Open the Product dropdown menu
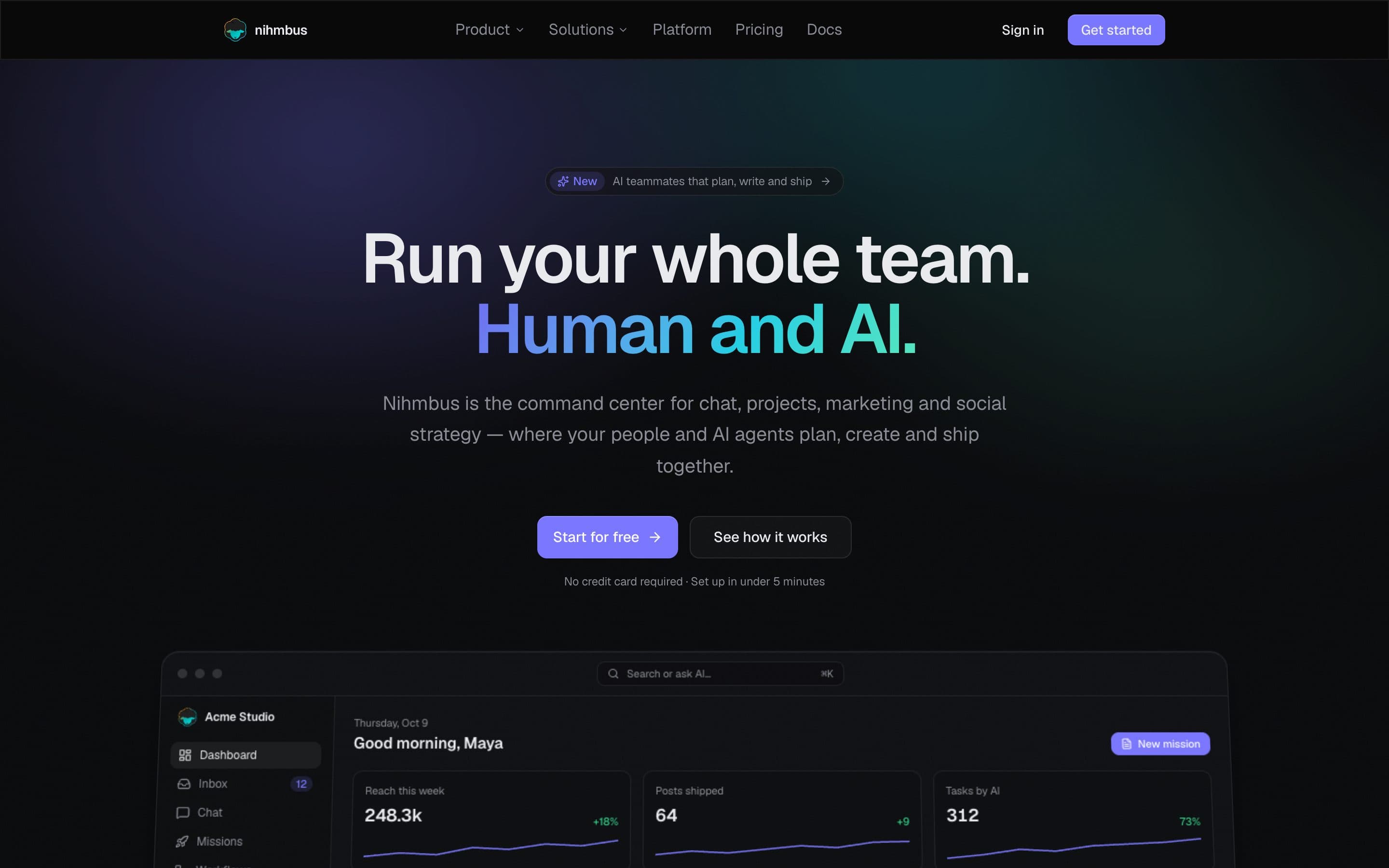Viewport: 1389px width, 868px height. tap(489, 30)
